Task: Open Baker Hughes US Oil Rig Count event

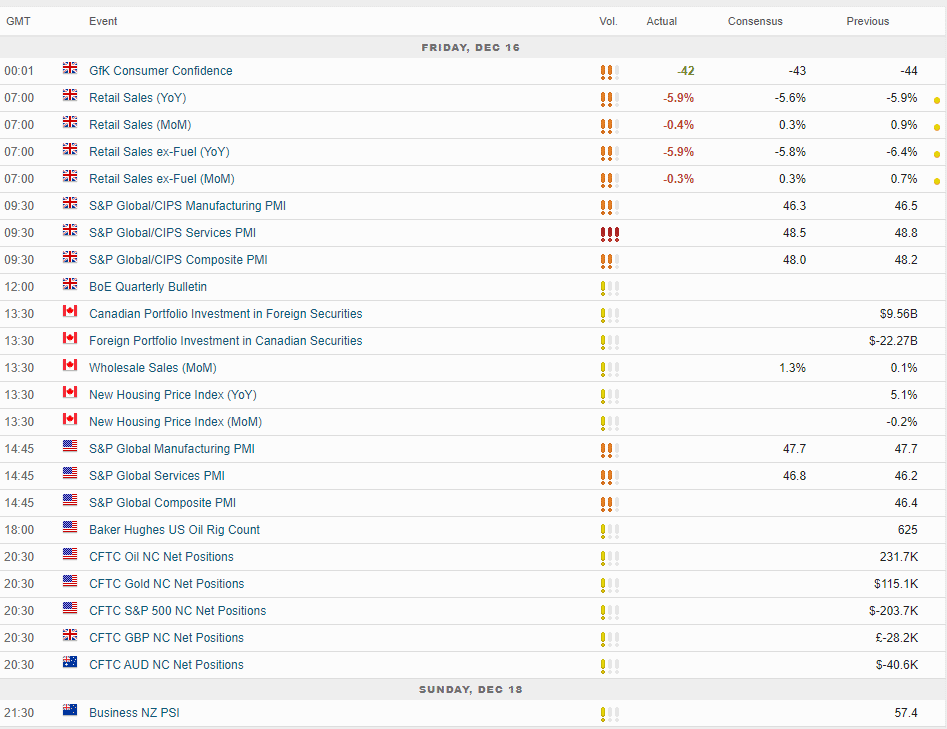Action: point(175,530)
